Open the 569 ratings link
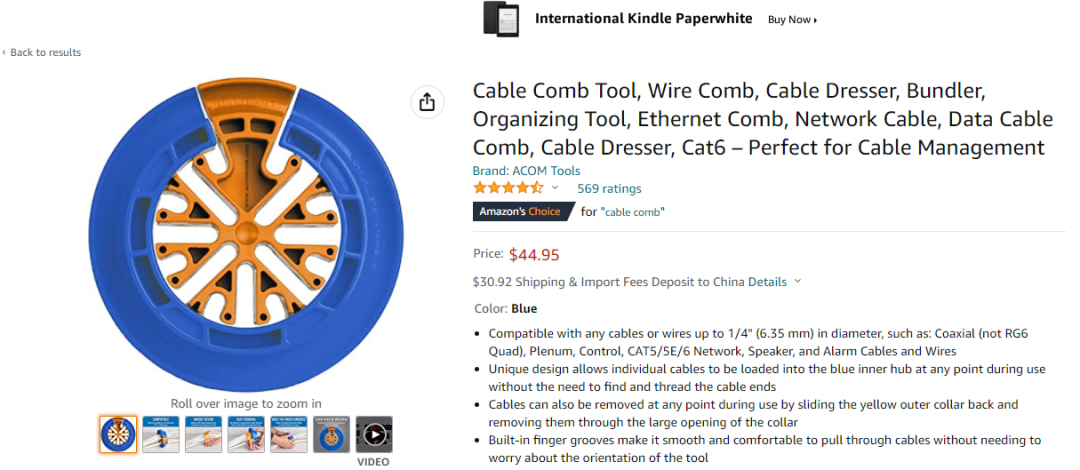 pyautogui.click(x=609, y=188)
